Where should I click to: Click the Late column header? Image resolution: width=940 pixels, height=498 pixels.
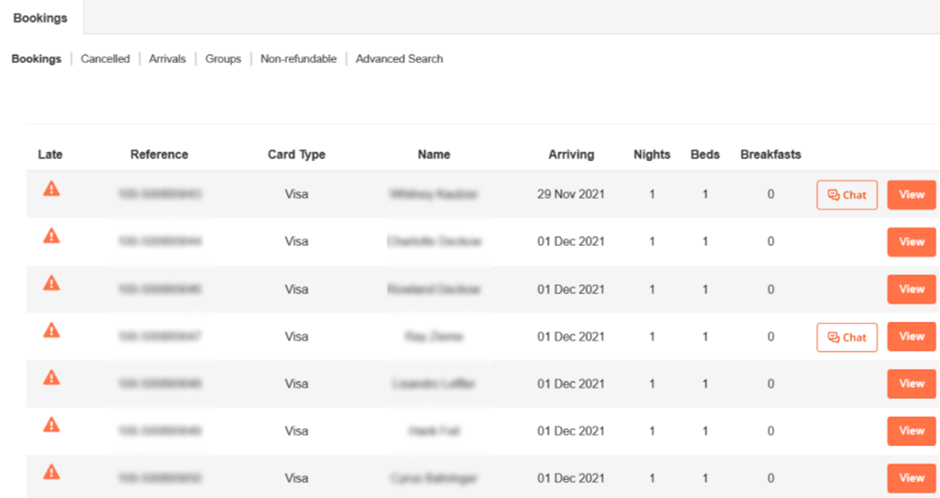[x=50, y=155]
